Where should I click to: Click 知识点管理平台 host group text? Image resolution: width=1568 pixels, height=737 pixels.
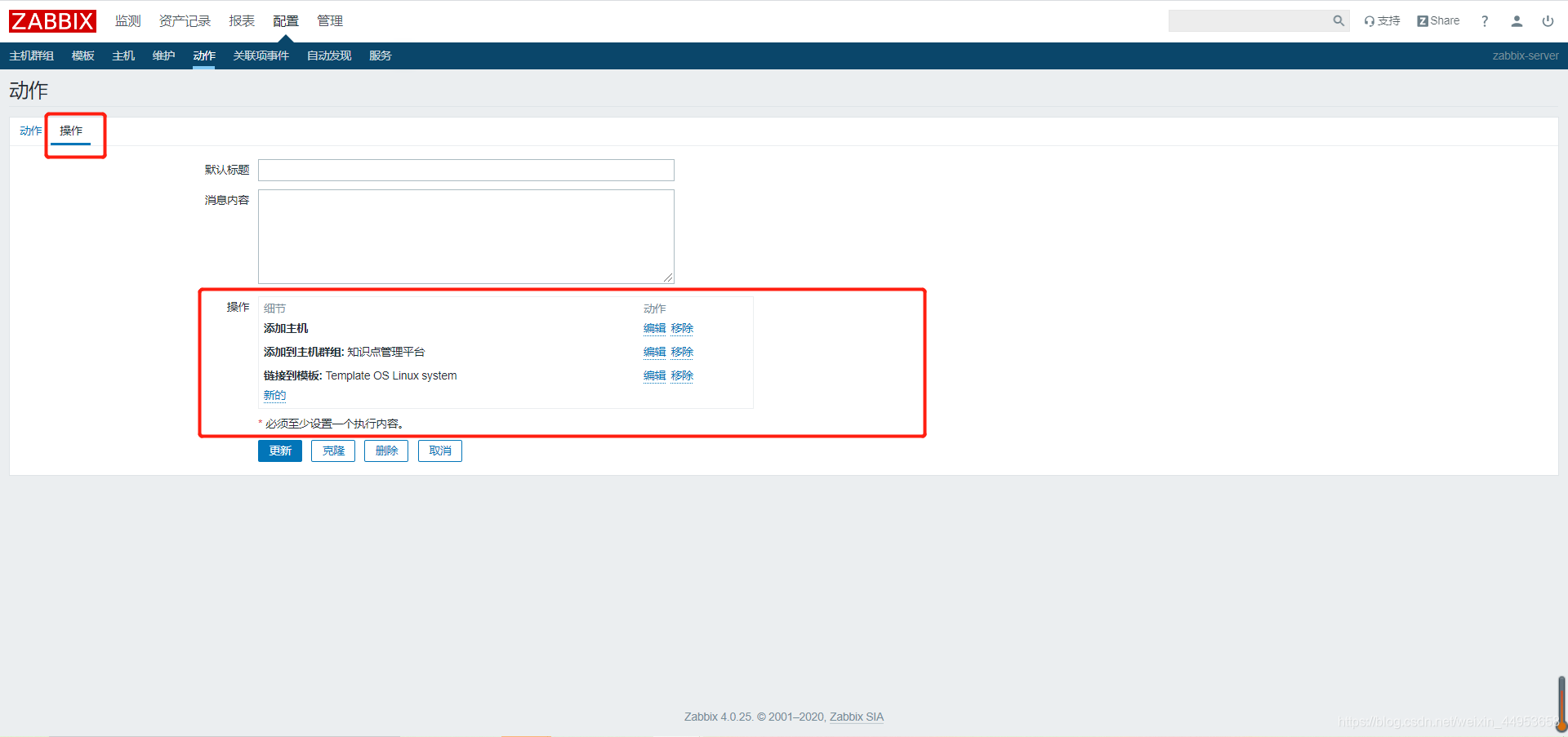(386, 352)
